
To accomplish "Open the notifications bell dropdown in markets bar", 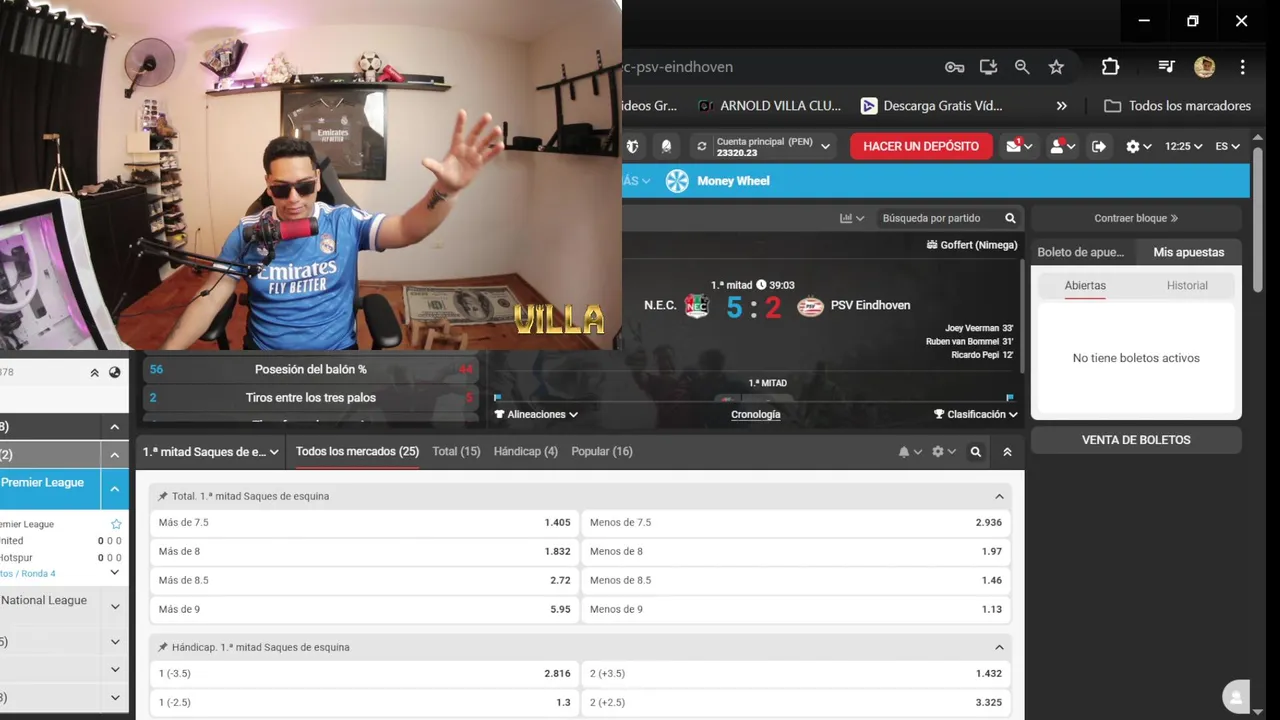I will click(x=909, y=452).
